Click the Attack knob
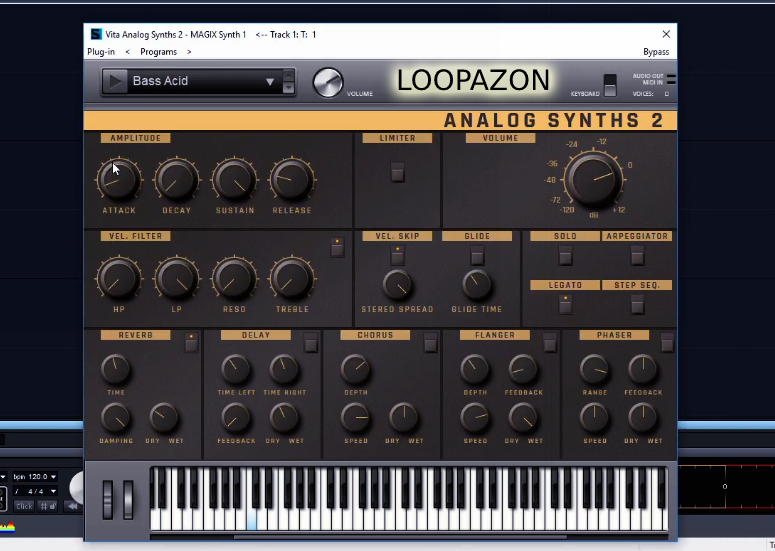The width and height of the screenshot is (775, 551). [x=119, y=179]
